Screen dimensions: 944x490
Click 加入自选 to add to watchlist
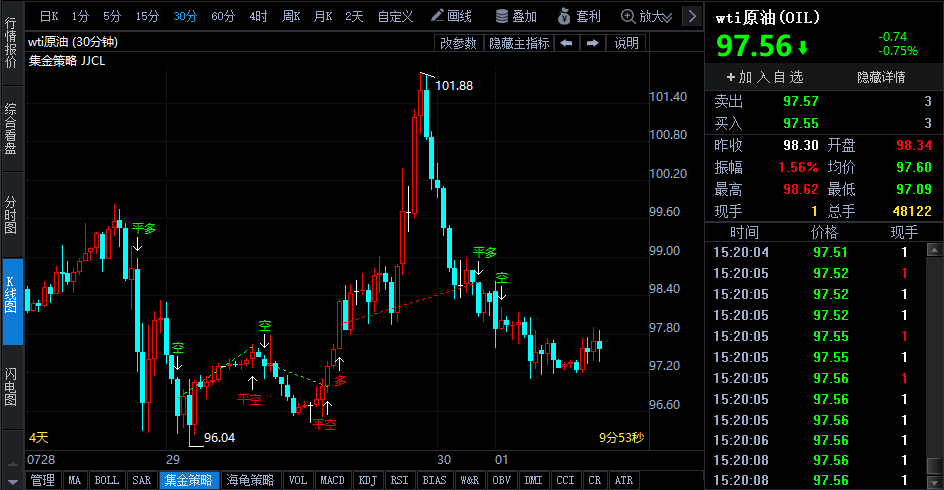(765, 77)
